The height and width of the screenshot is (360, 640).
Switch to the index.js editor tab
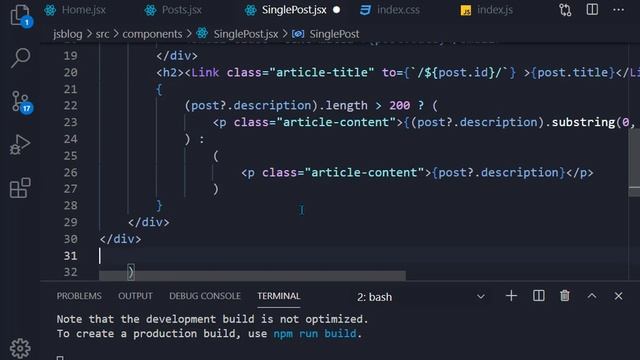487,10
